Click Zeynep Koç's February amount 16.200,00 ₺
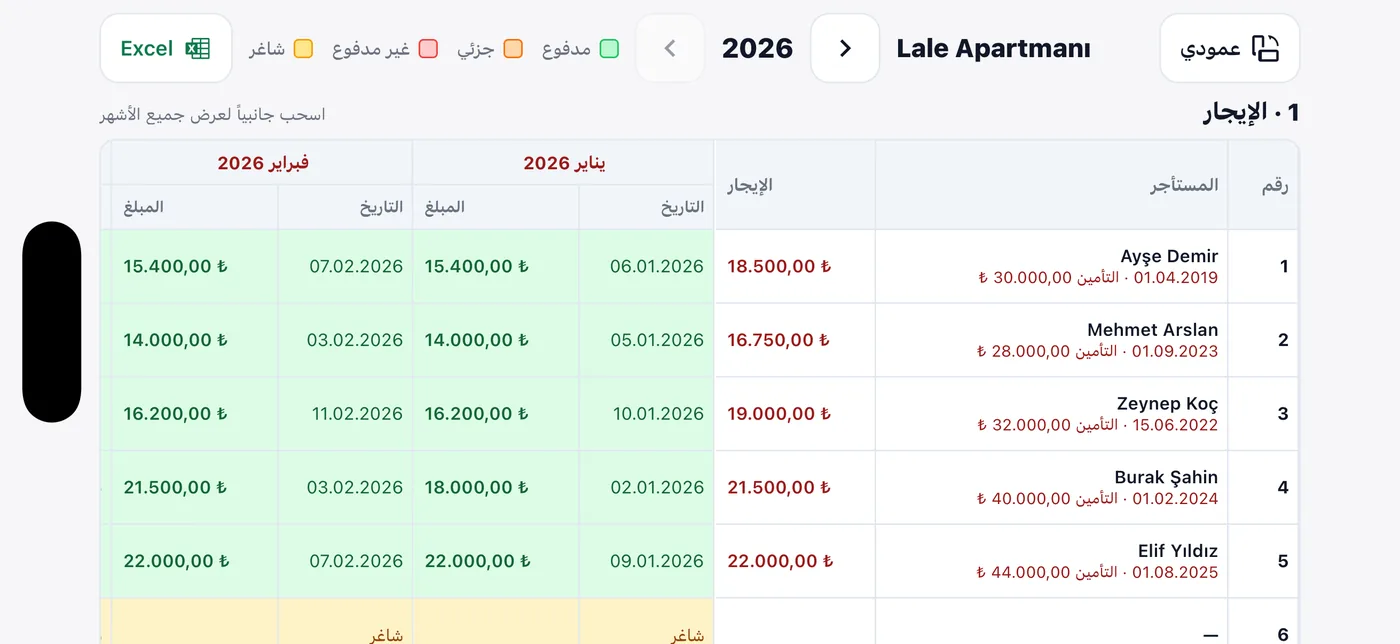The height and width of the screenshot is (644, 1400). (175, 414)
